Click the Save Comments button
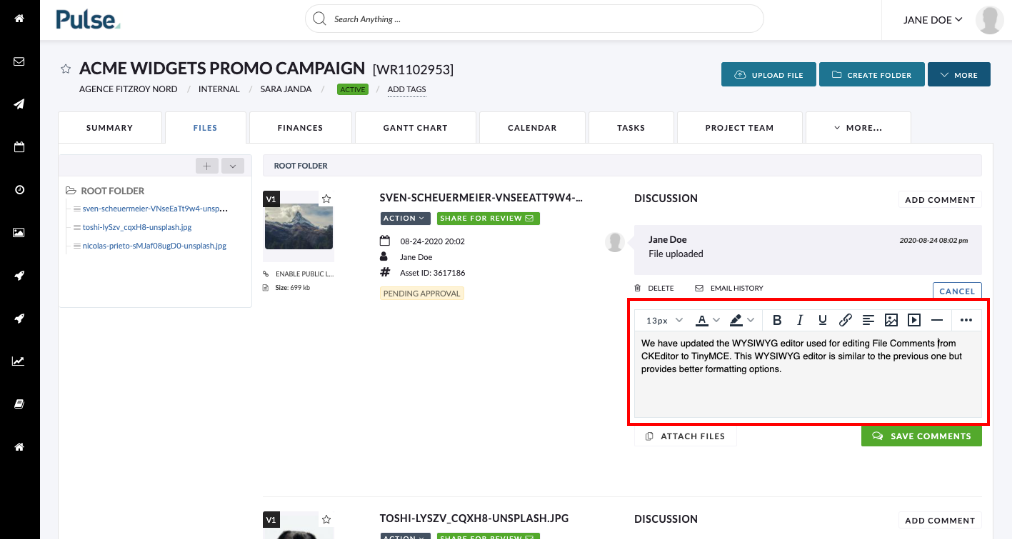 (922, 436)
